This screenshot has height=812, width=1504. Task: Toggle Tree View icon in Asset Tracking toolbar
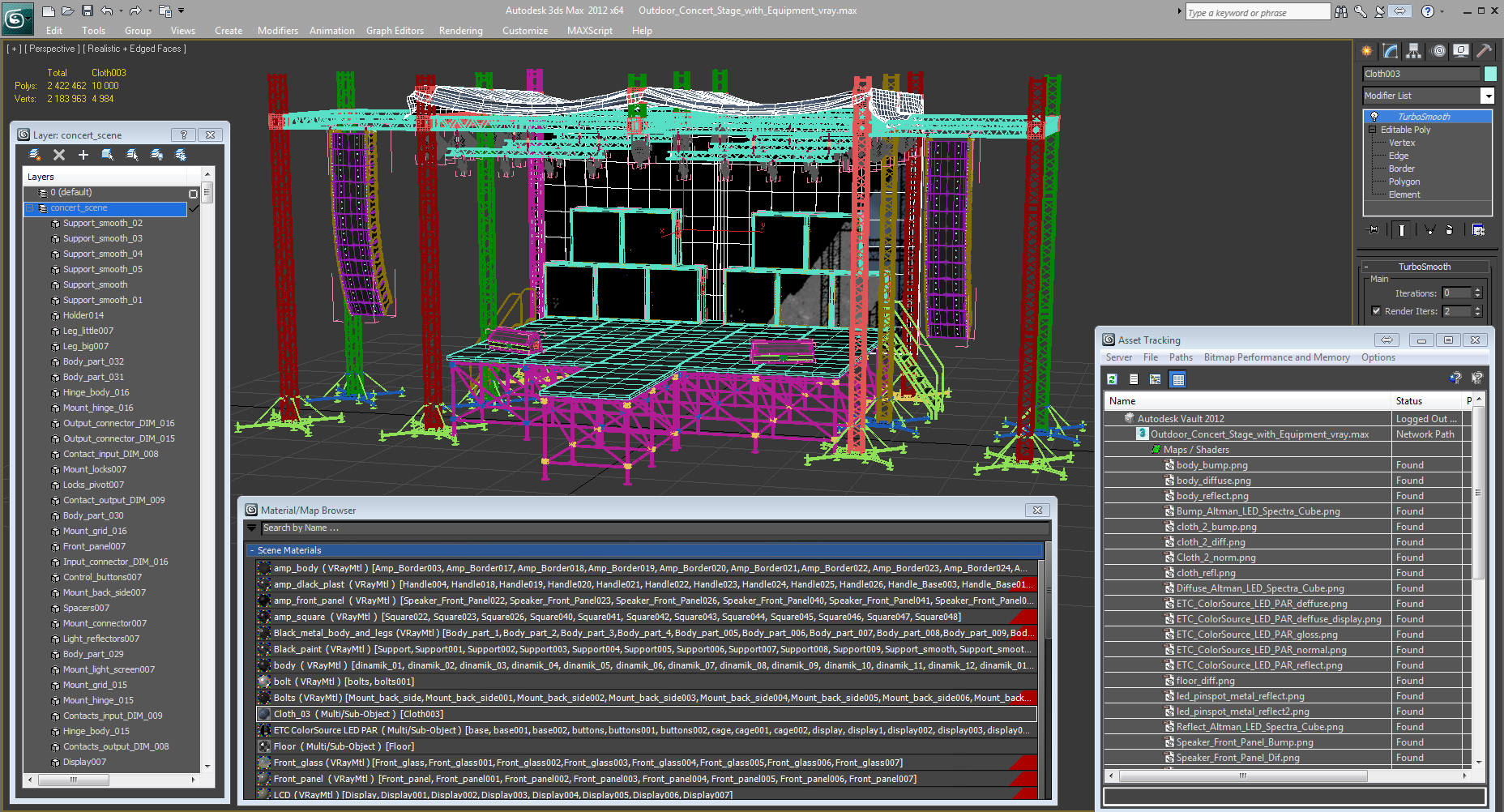click(x=1156, y=379)
